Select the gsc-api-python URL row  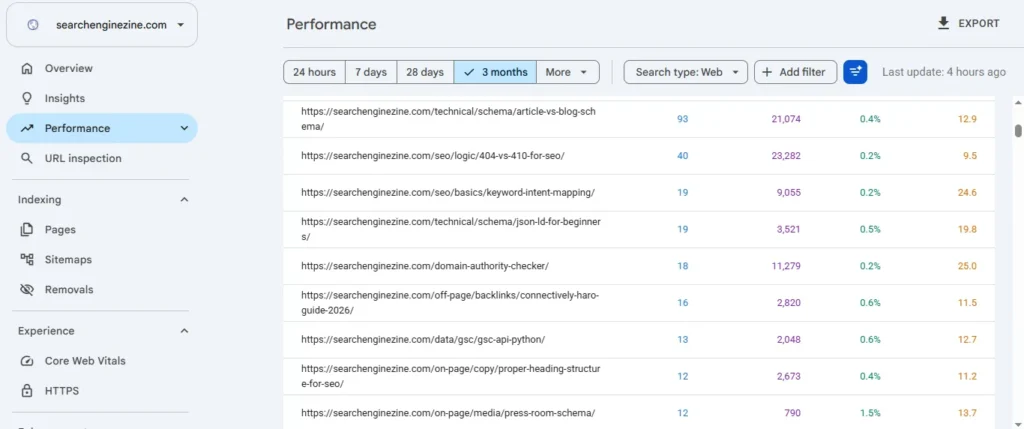(x=639, y=340)
